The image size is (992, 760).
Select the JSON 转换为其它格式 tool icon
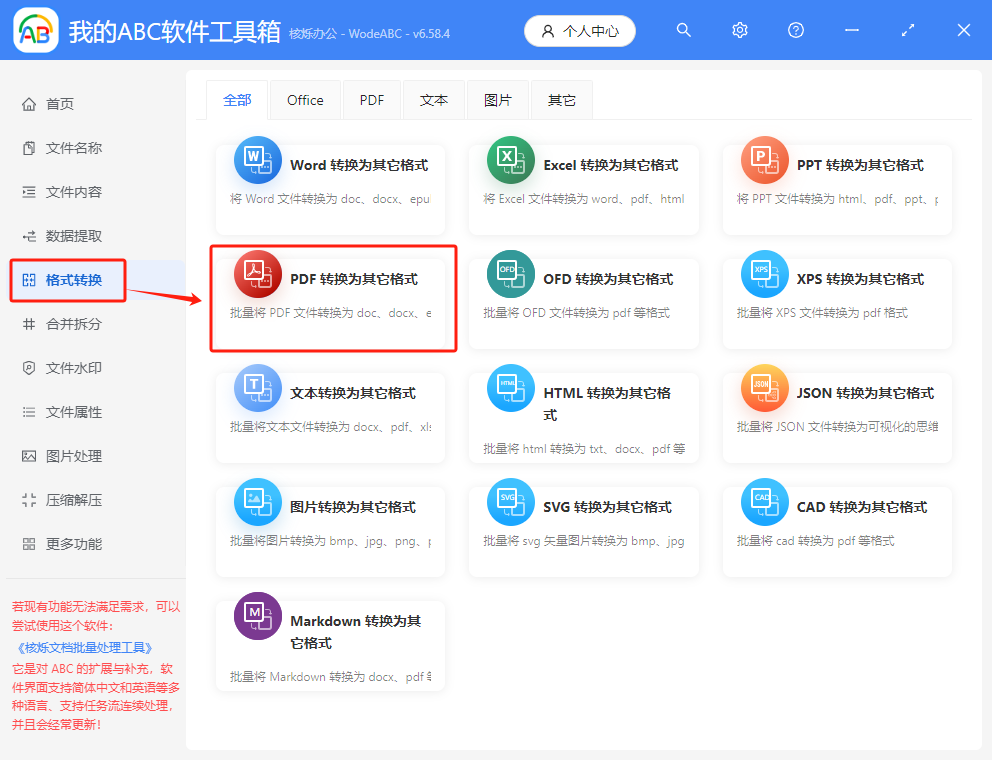click(x=764, y=388)
